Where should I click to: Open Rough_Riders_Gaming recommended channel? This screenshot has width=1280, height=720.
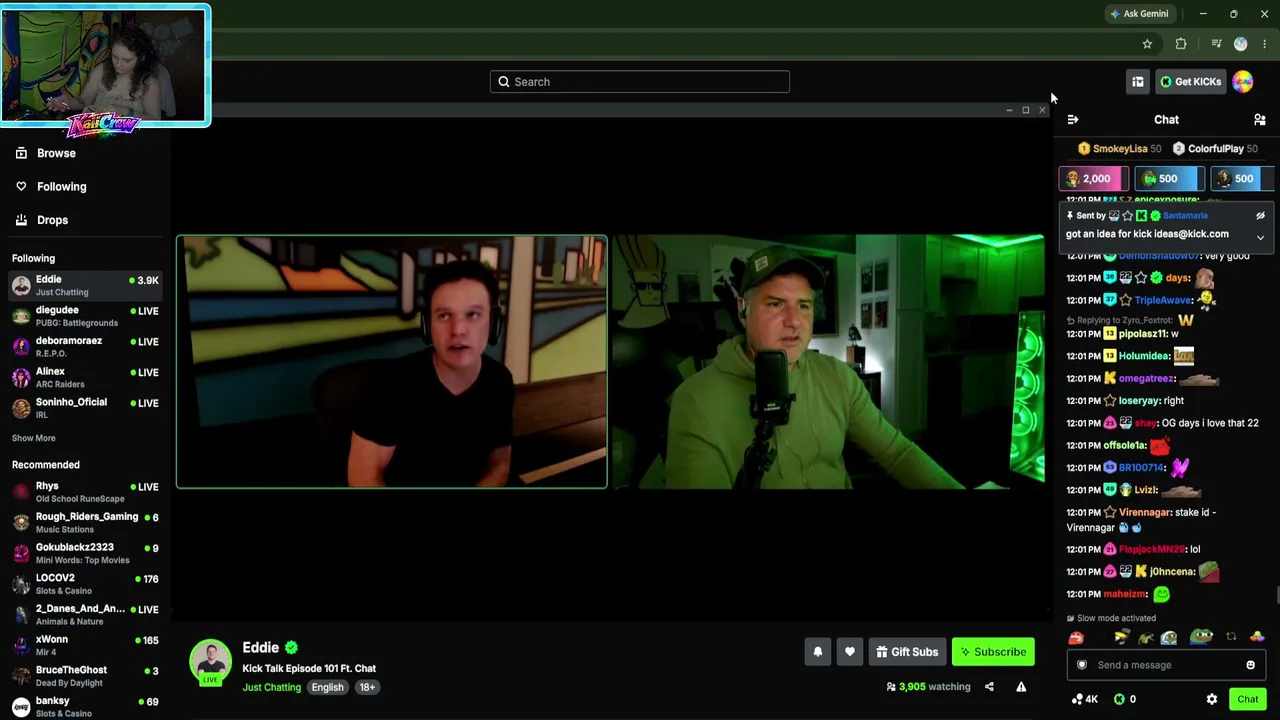[x=85, y=522]
